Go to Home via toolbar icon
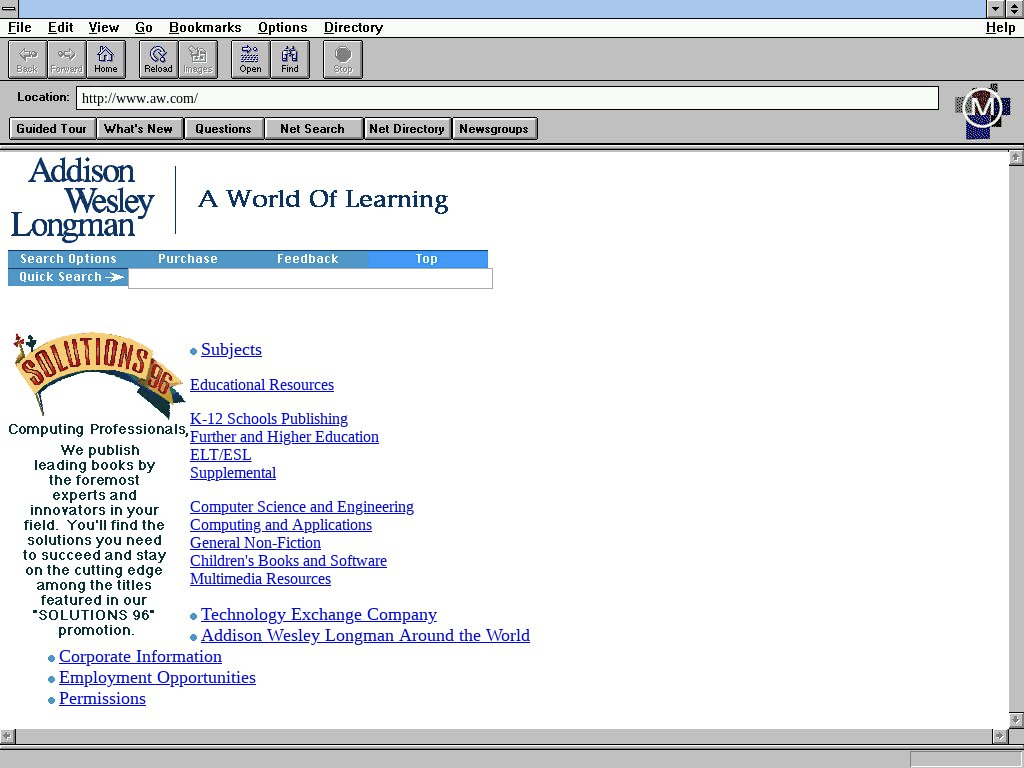 [x=105, y=59]
